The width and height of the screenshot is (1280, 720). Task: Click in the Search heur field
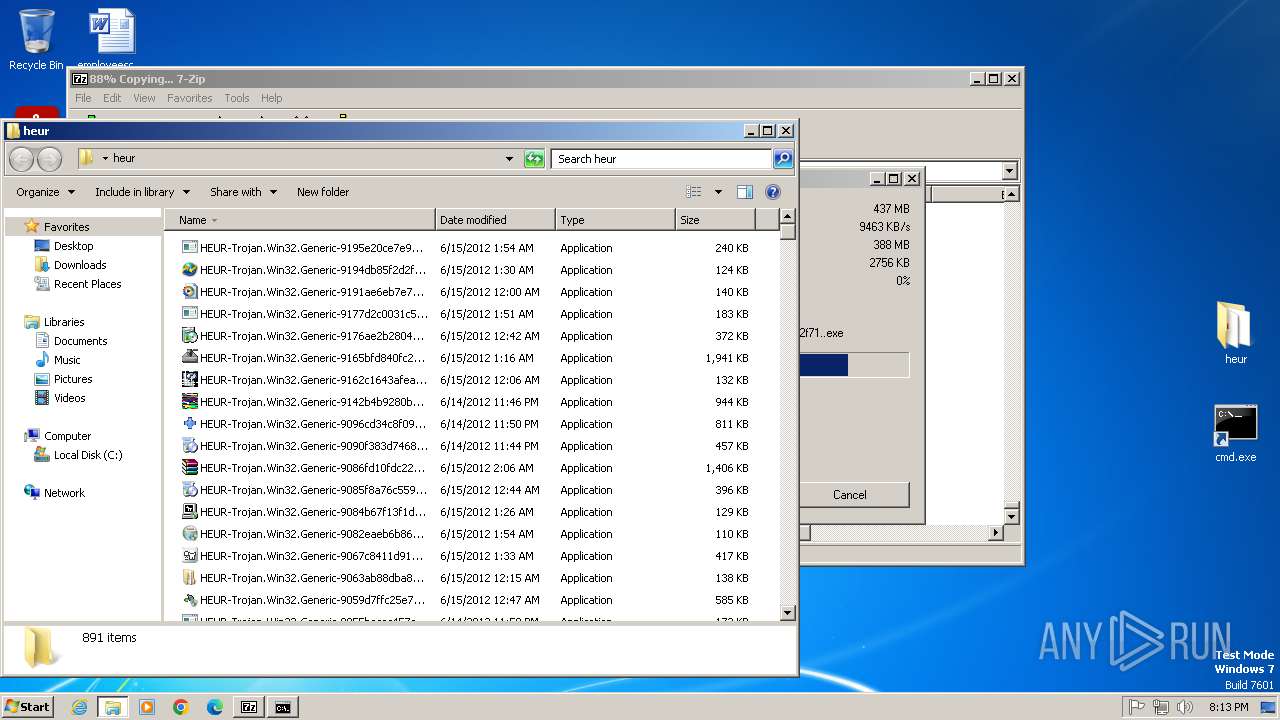661,159
